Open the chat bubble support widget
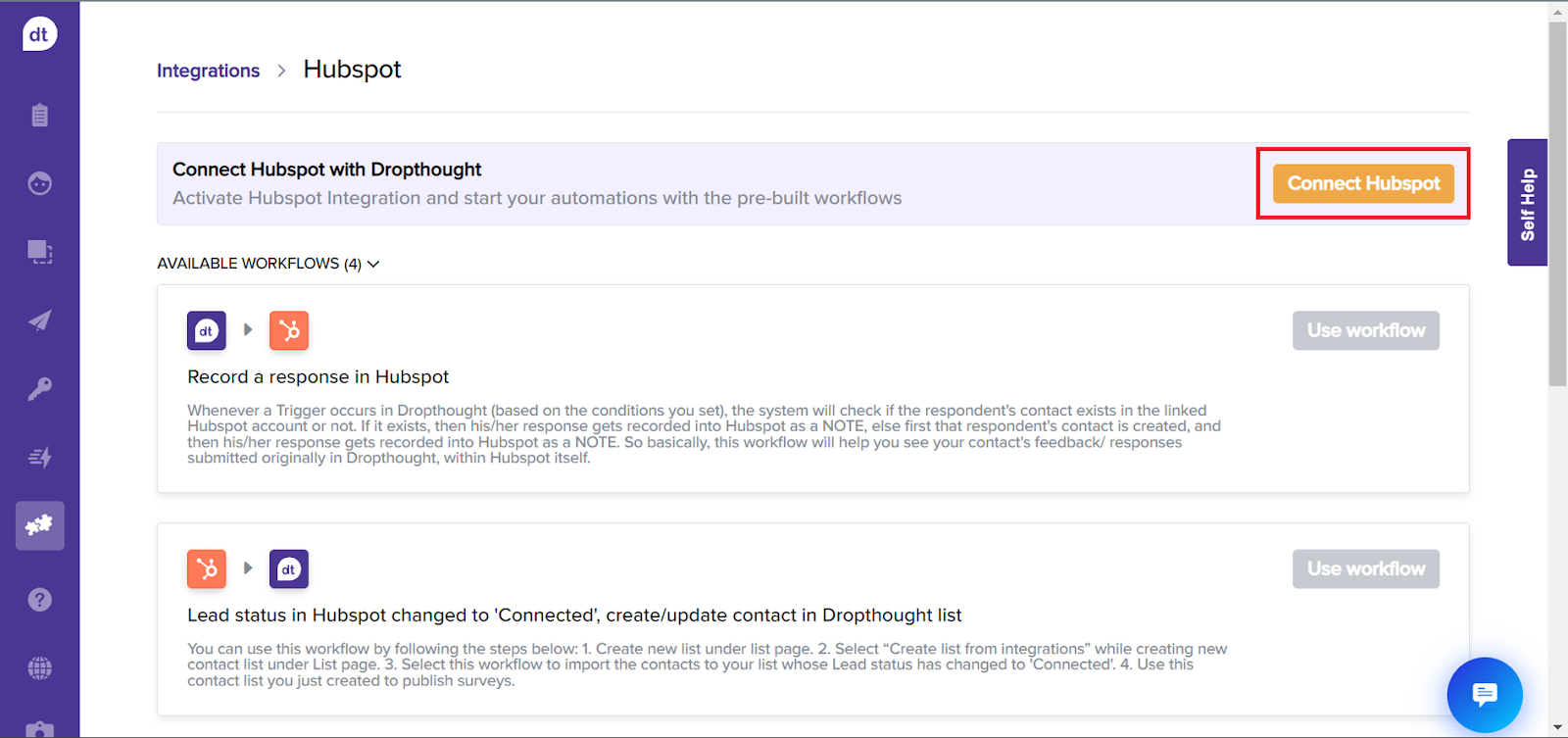Image resolution: width=1568 pixels, height=738 pixels. tap(1485, 695)
